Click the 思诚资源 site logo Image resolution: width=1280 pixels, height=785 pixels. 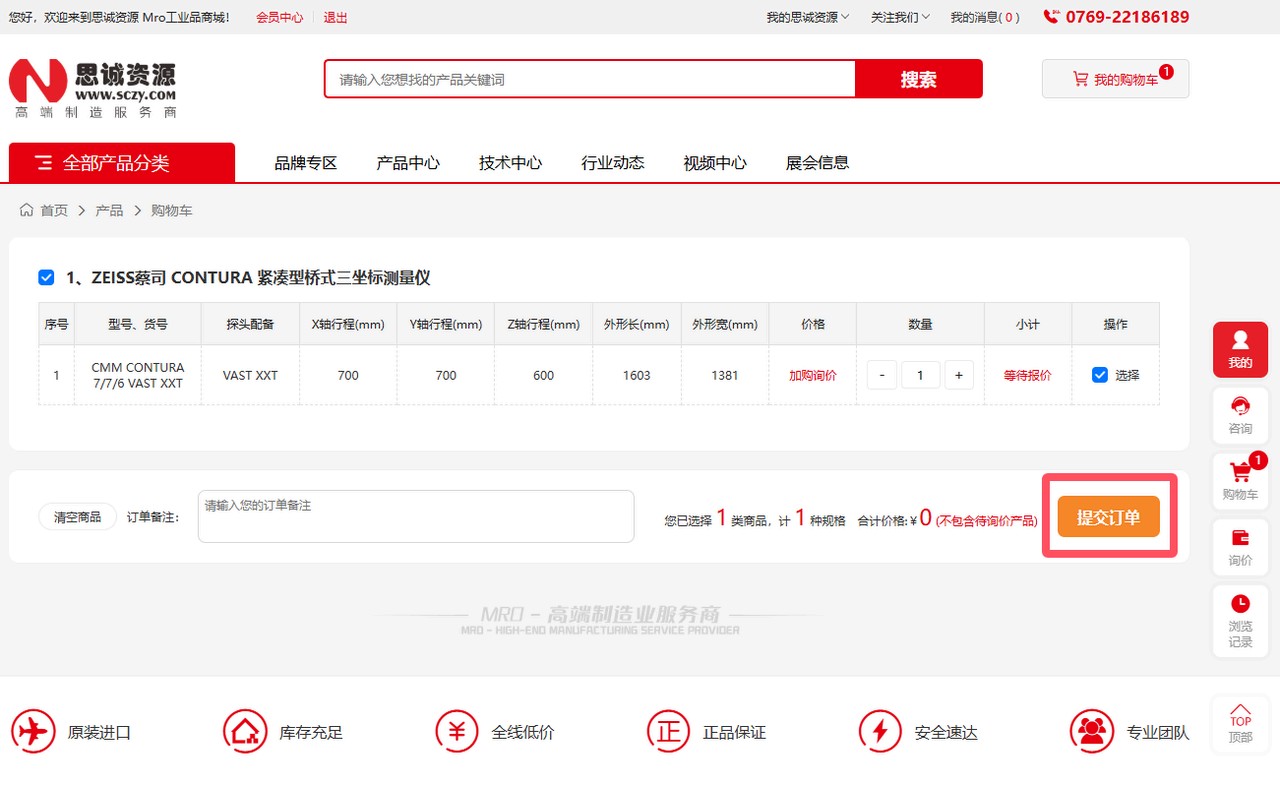click(x=93, y=88)
